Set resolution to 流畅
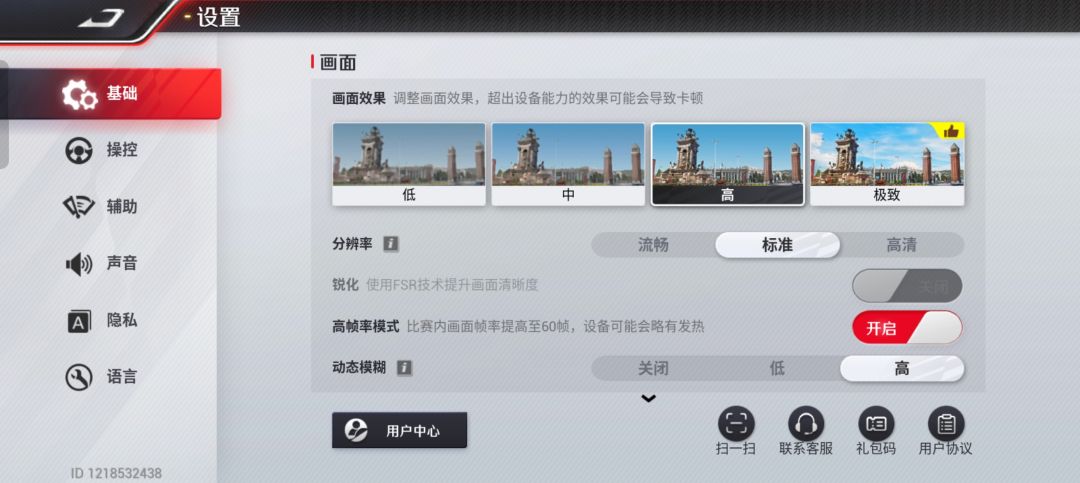Screen dimensions: 1080x483 pos(653,245)
